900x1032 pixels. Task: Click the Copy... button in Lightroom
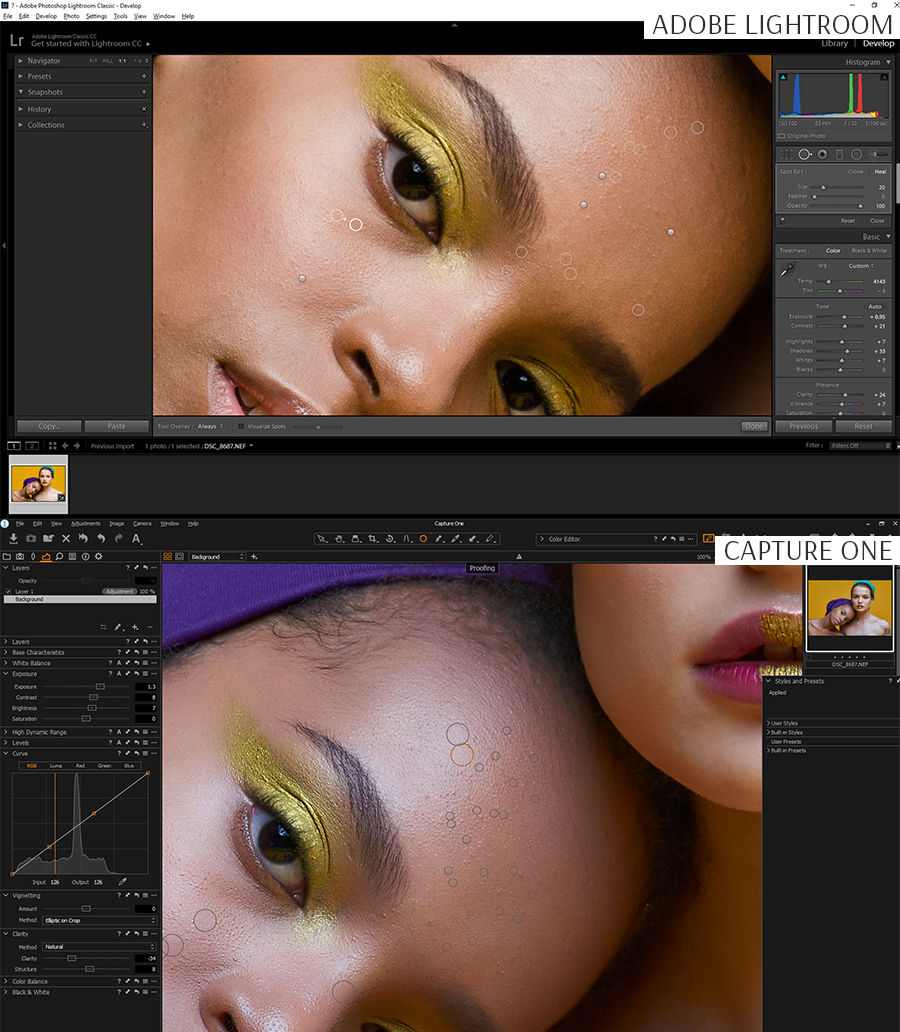[x=49, y=426]
